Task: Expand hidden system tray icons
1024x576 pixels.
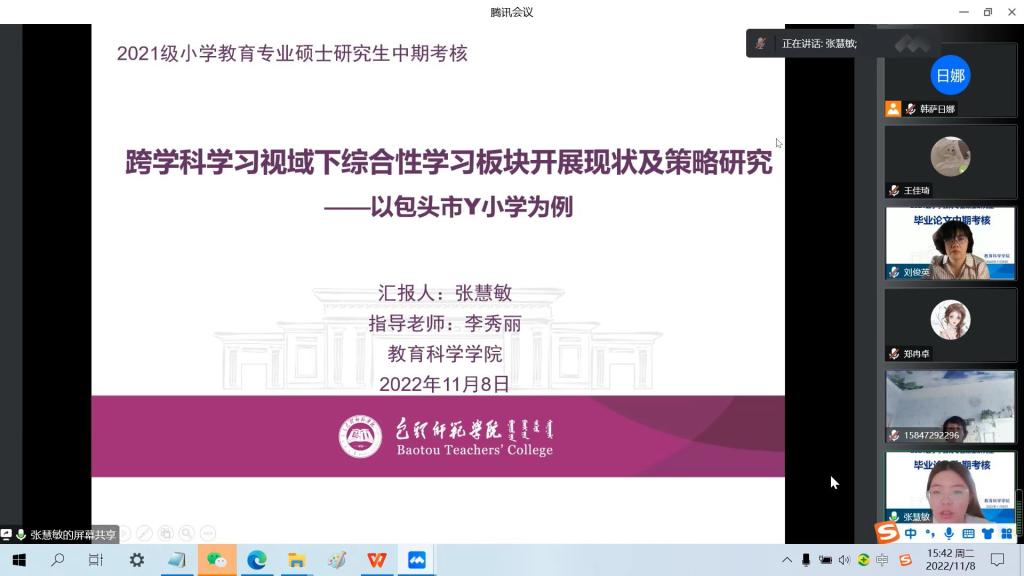Action: 787,560
